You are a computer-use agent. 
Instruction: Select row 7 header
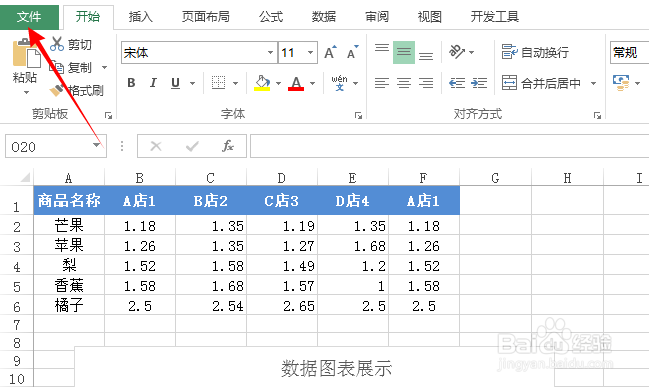click(x=17, y=325)
